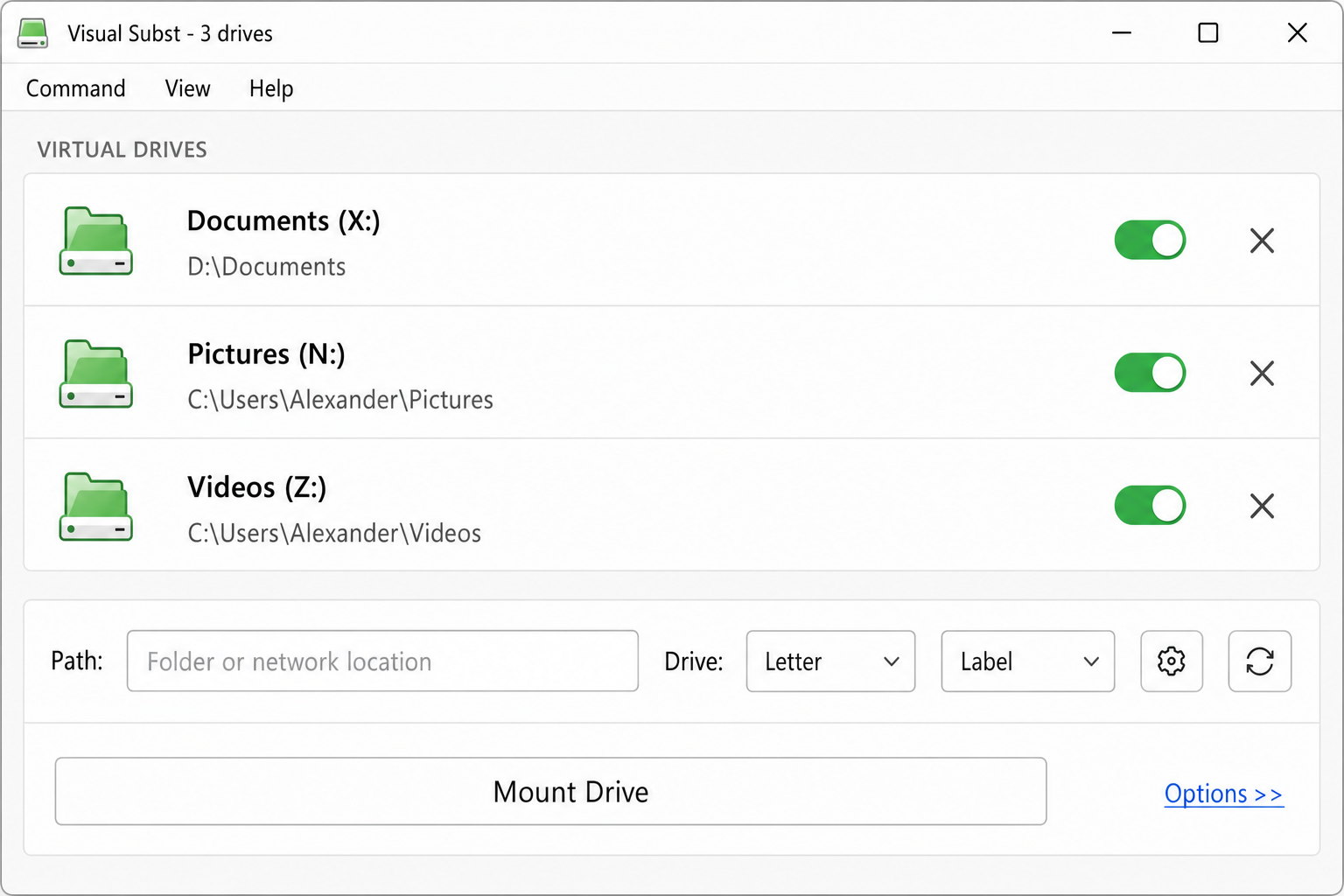Close the Visual Subst window
The height and width of the screenshot is (896, 1344).
point(1298,33)
